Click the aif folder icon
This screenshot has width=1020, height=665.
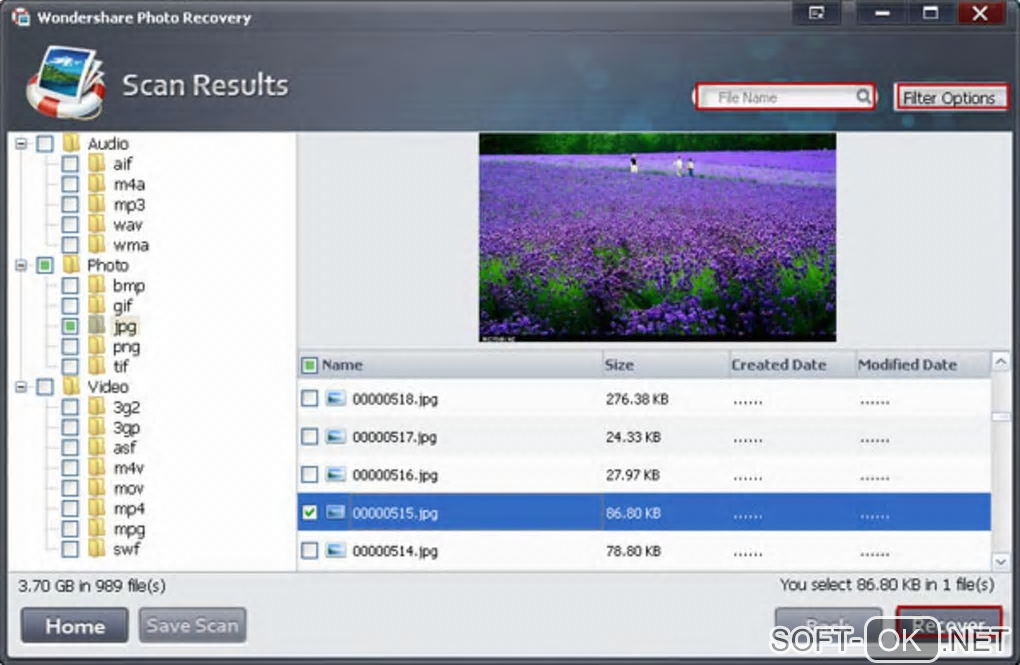(96, 163)
